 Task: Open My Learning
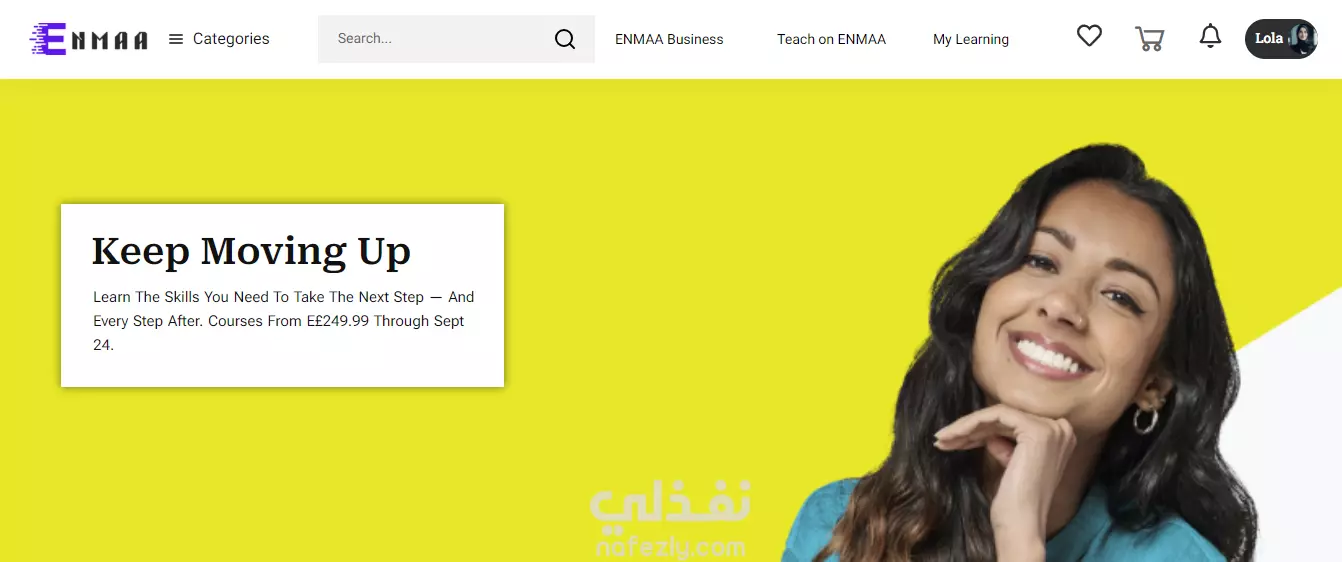tap(971, 39)
